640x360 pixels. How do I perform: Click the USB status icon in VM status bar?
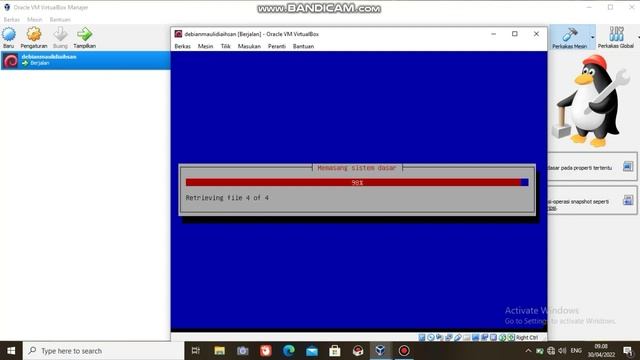458,338
